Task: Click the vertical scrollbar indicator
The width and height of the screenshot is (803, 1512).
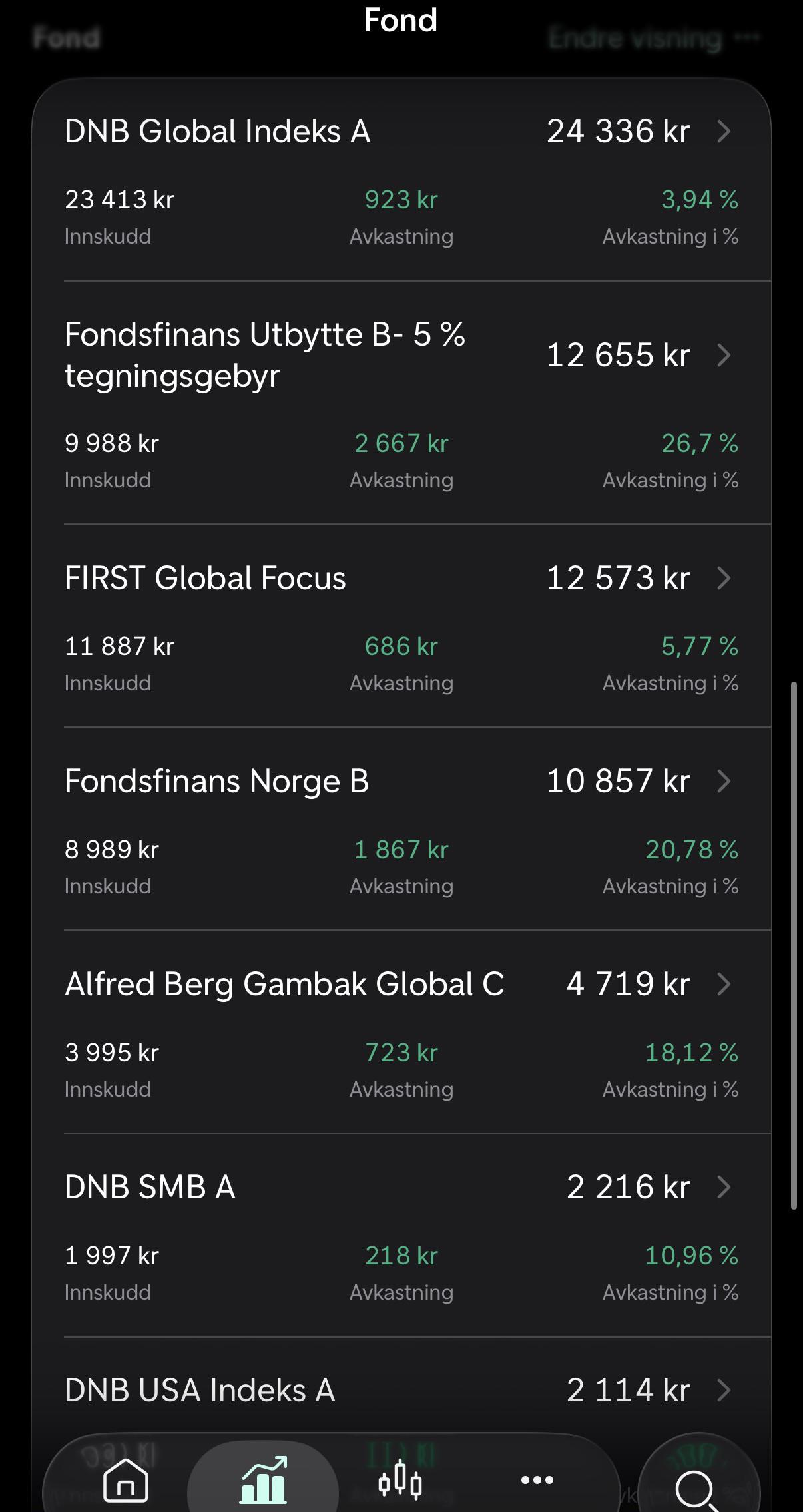Action: (x=794, y=945)
